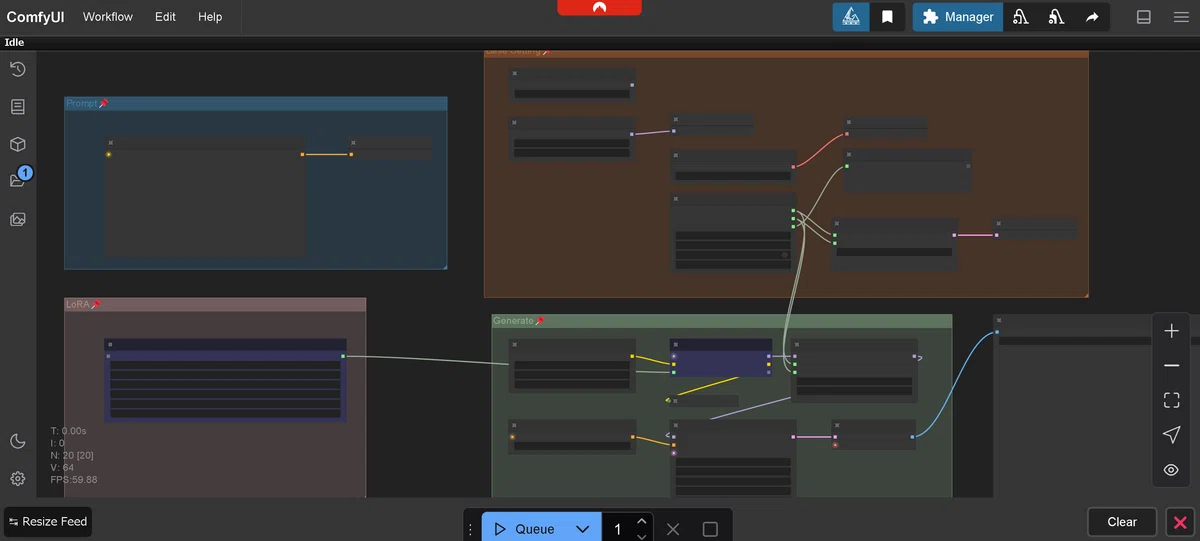Click the T: 0.00s stat text
The width and height of the screenshot is (1200, 541).
coord(68,431)
